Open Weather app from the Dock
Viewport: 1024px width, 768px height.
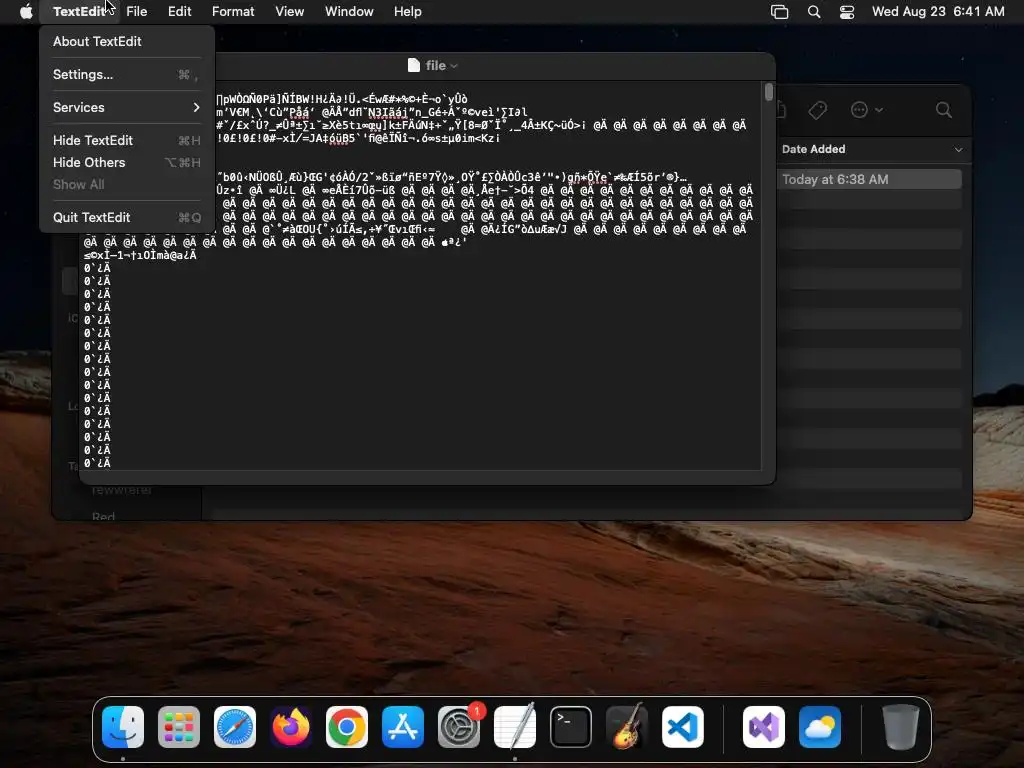(x=820, y=727)
